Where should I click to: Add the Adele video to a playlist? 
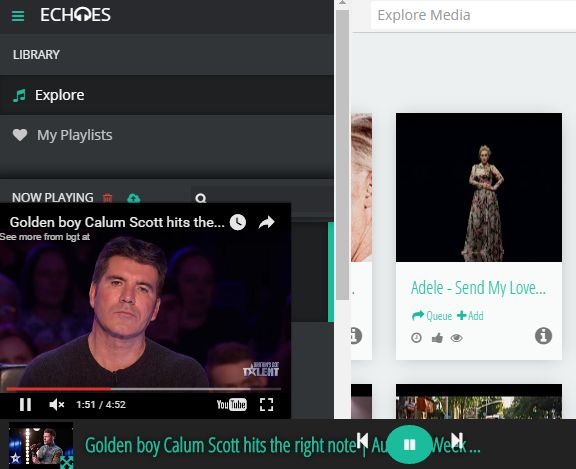[x=470, y=315]
